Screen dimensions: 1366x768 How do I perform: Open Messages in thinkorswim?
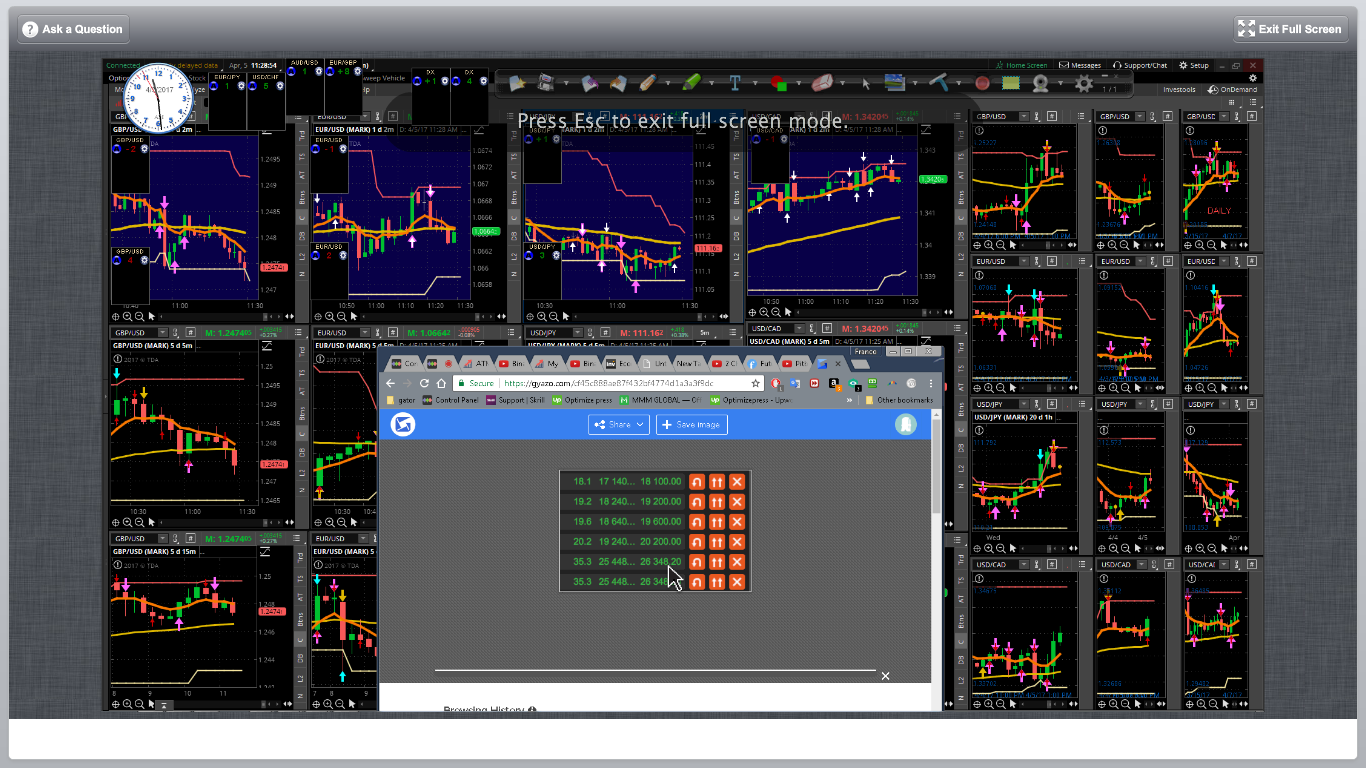1079,66
